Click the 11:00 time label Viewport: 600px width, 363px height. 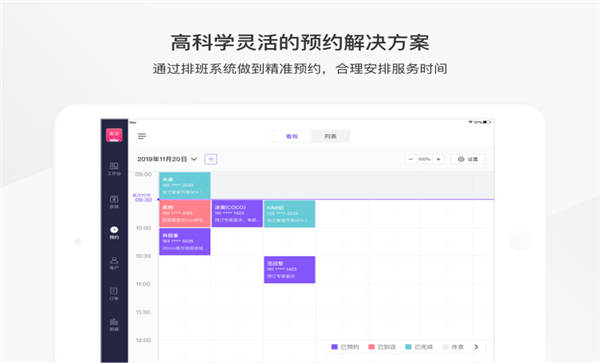tap(143, 284)
